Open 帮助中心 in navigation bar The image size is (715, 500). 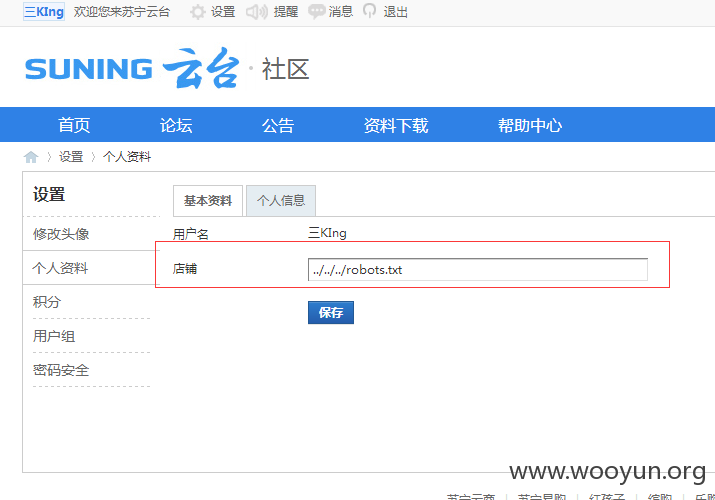coord(530,125)
